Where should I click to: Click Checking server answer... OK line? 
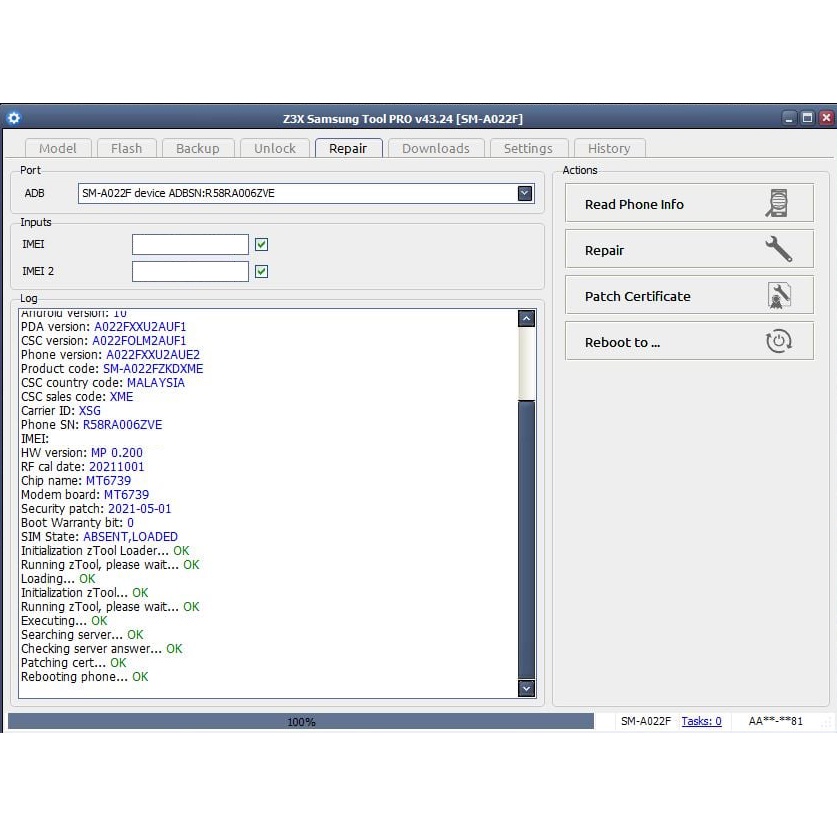(101, 649)
